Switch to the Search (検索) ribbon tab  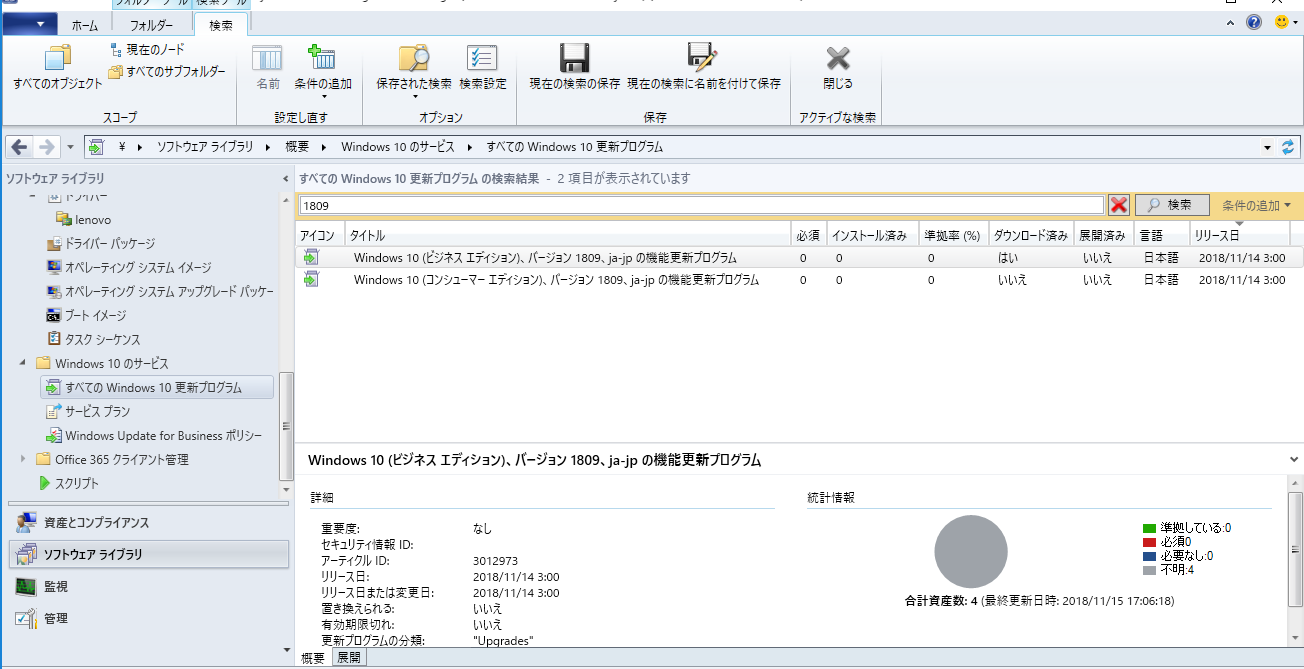pos(221,25)
